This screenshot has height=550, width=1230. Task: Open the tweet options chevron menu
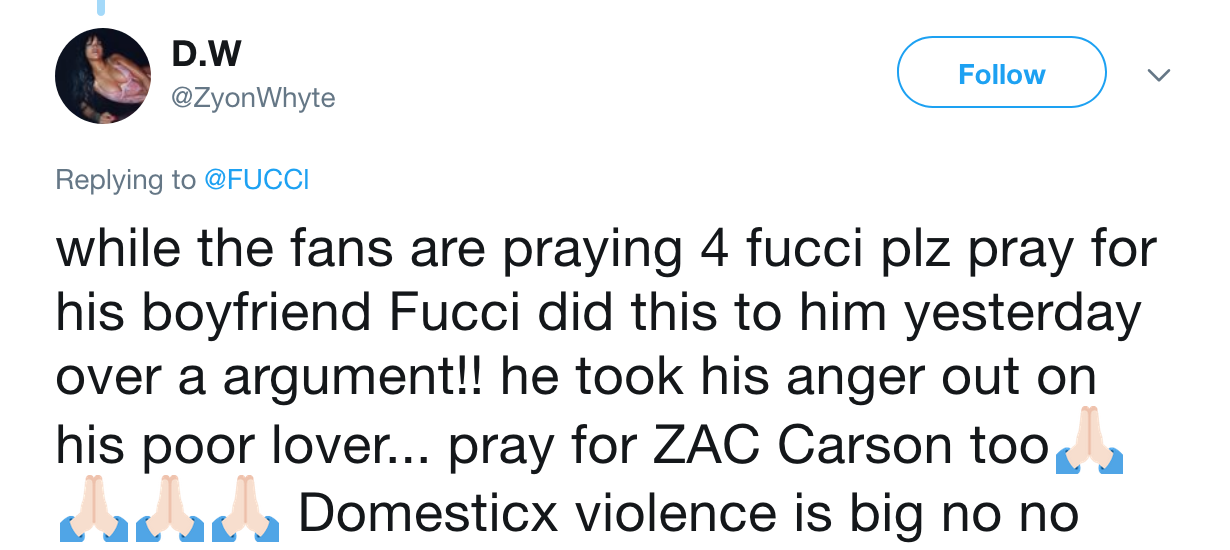coord(1158,75)
